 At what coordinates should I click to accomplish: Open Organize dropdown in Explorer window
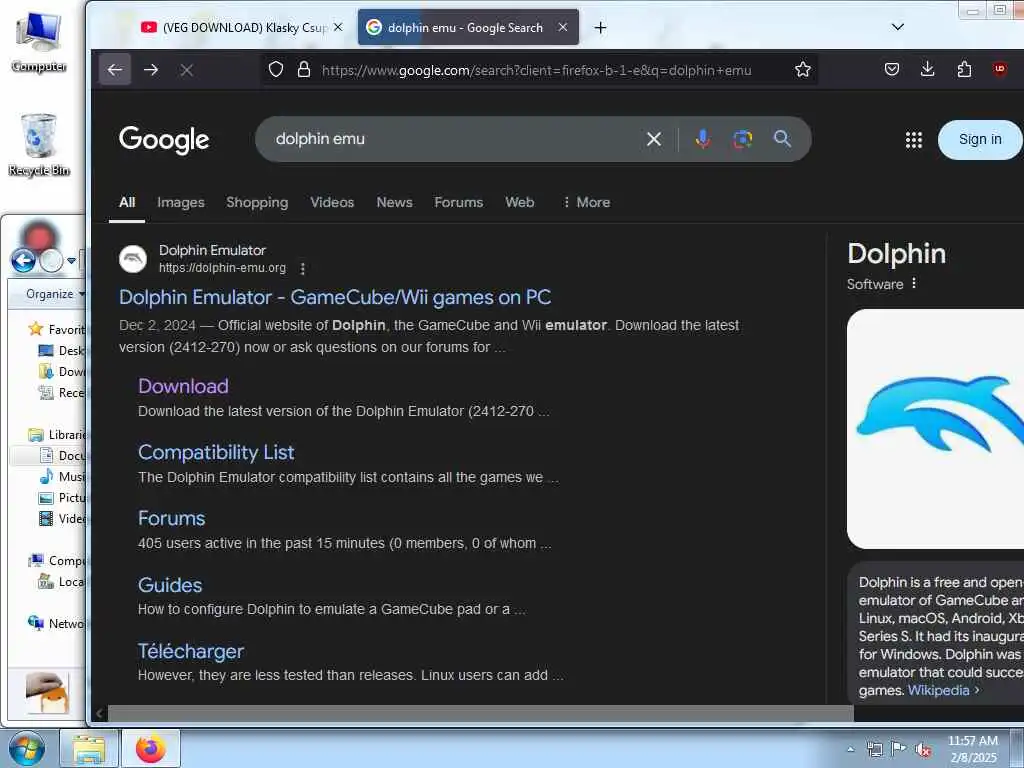coord(55,294)
